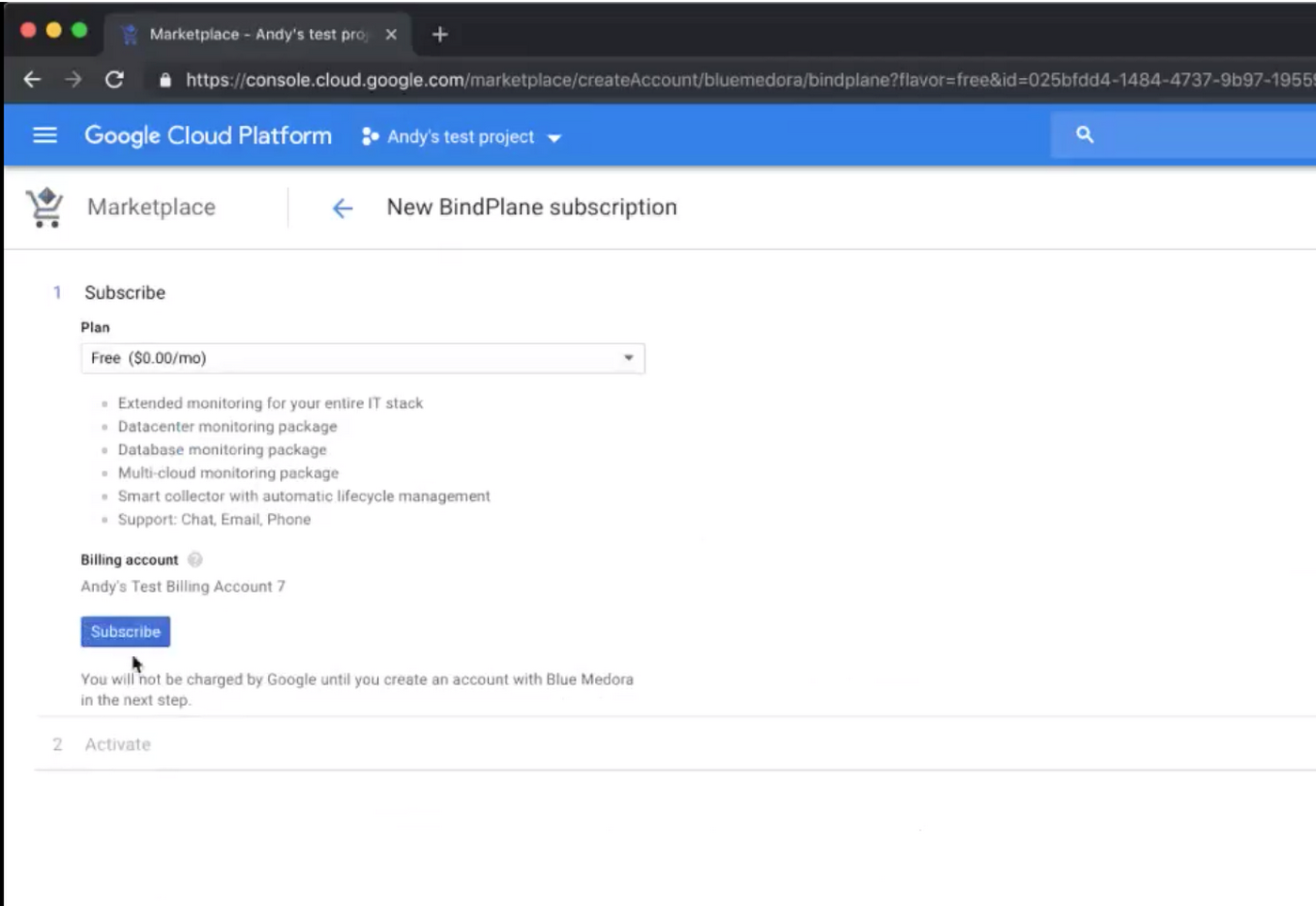Click the green macOS maximize button
1316x906 pixels.
point(80,30)
